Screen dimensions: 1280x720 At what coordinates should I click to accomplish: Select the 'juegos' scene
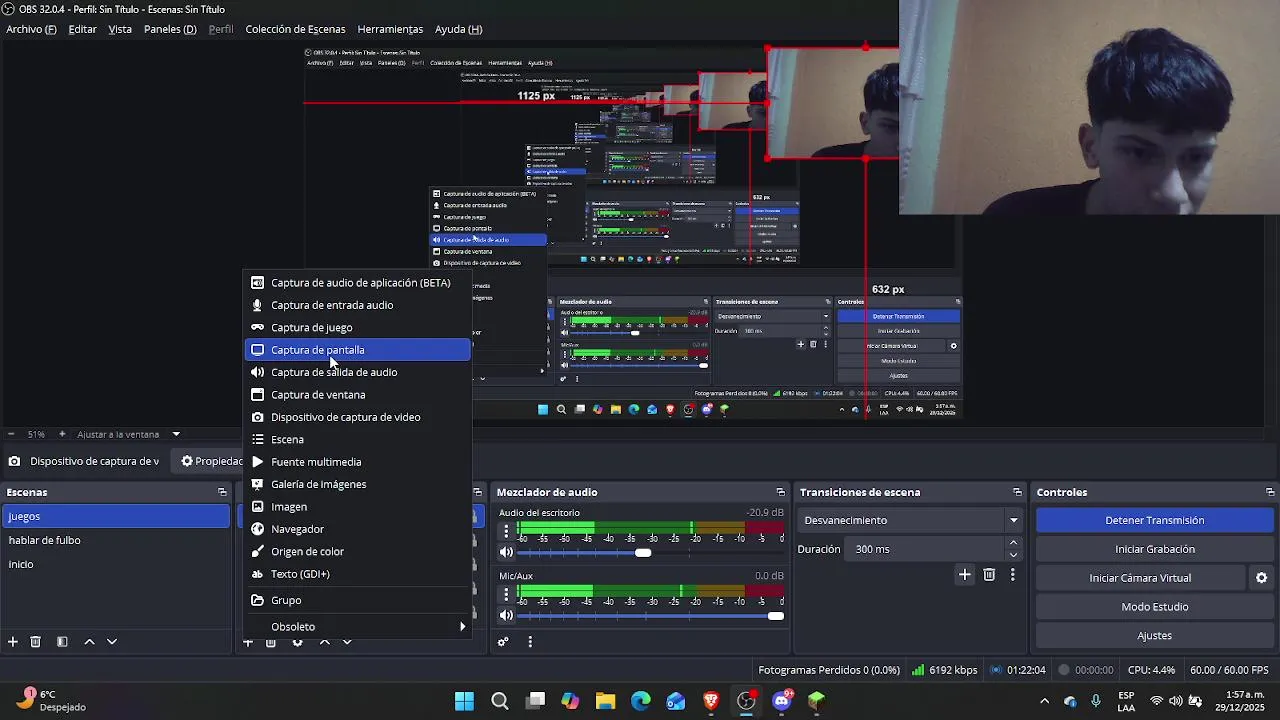pyautogui.click(x=116, y=516)
